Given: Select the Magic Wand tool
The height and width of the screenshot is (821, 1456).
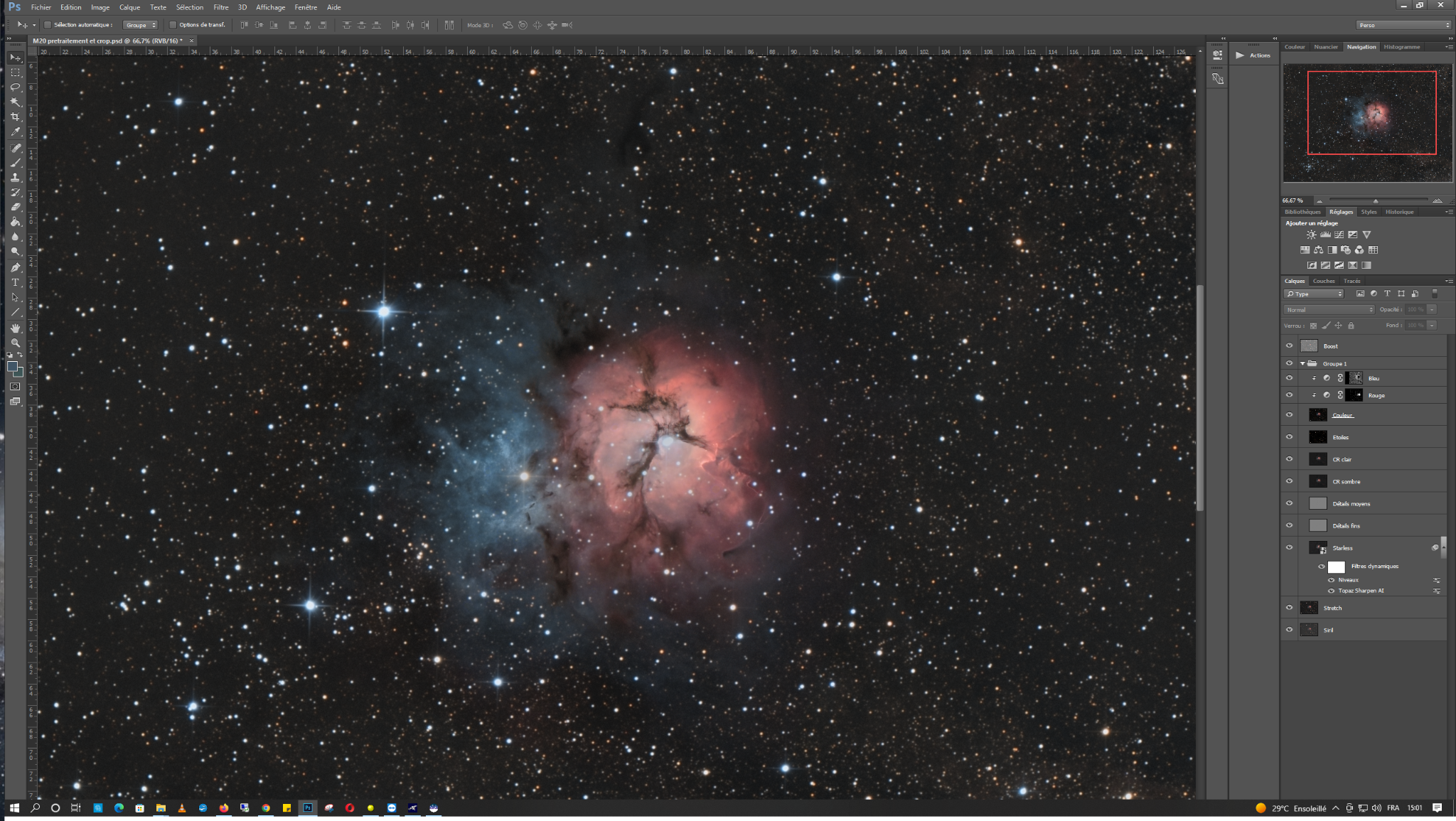Looking at the screenshot, I should pos(15,102).
